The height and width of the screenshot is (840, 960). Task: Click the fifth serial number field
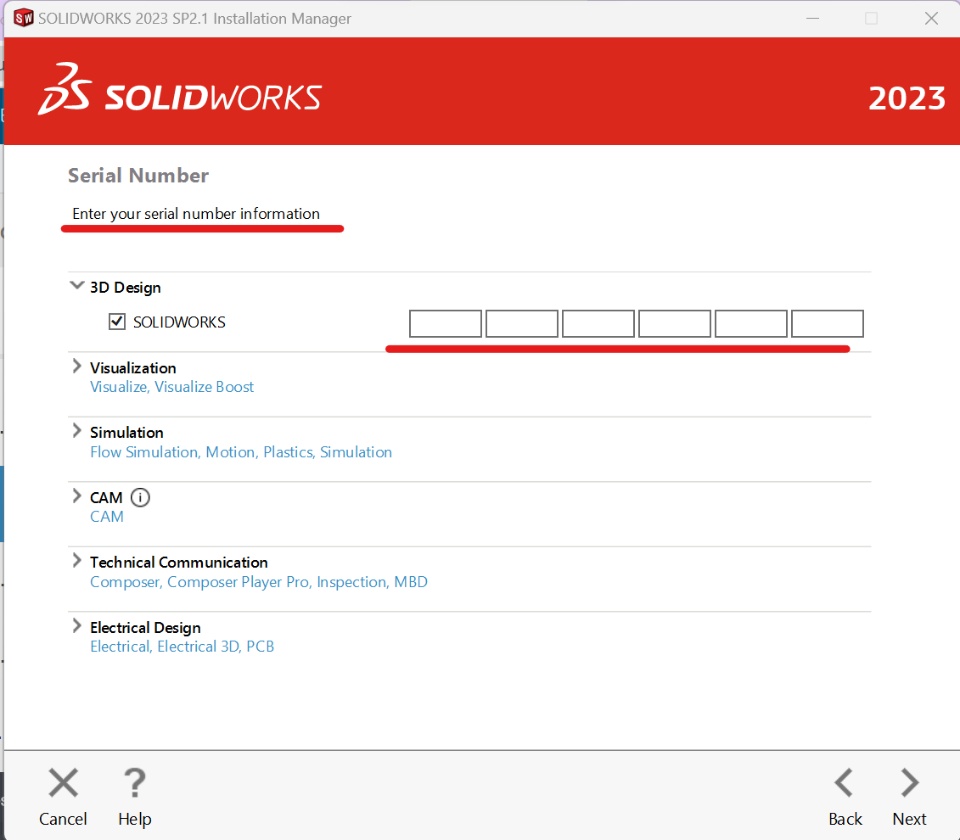[751, 324]
